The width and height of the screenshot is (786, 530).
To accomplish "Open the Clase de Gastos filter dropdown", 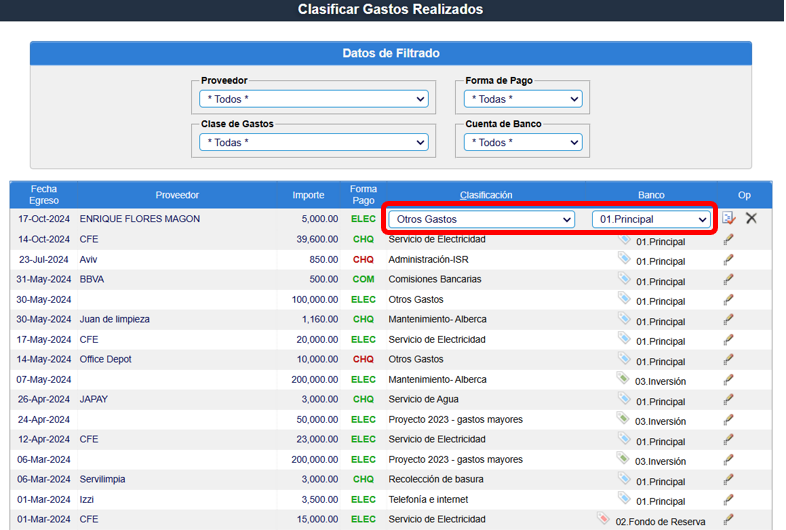I will tap(314, 142).
